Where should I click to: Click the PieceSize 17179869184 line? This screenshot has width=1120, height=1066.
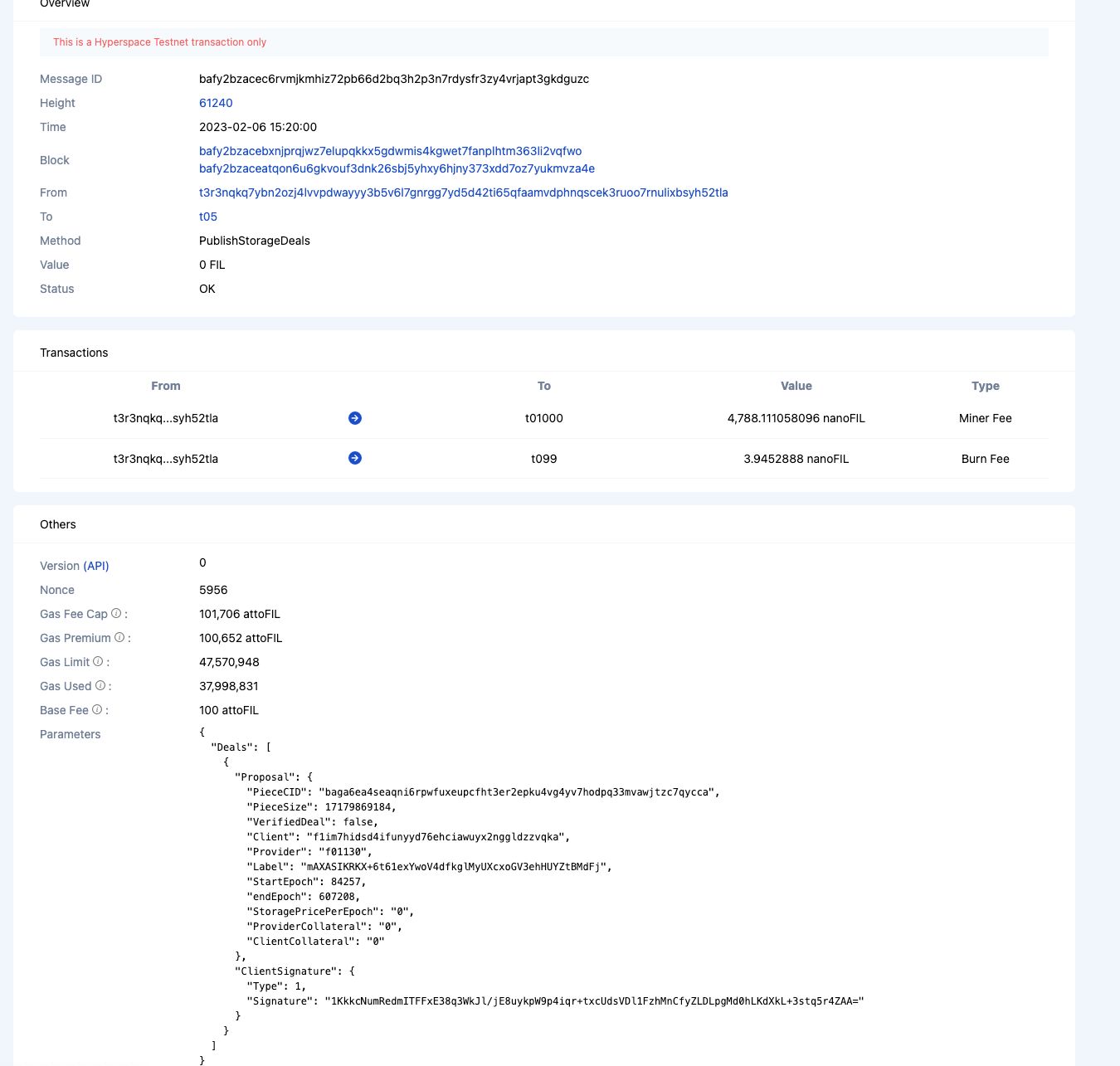(322, 807)
